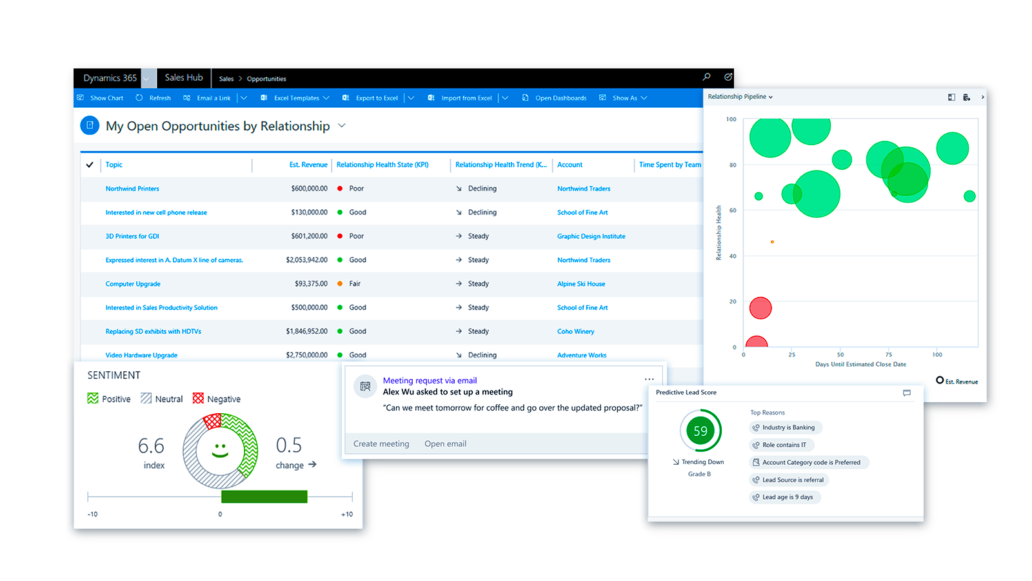Viewport: 1032px width, 581px height.
Task: Sort by the Est. Revenue column header
Action: [x=308, y=164]
